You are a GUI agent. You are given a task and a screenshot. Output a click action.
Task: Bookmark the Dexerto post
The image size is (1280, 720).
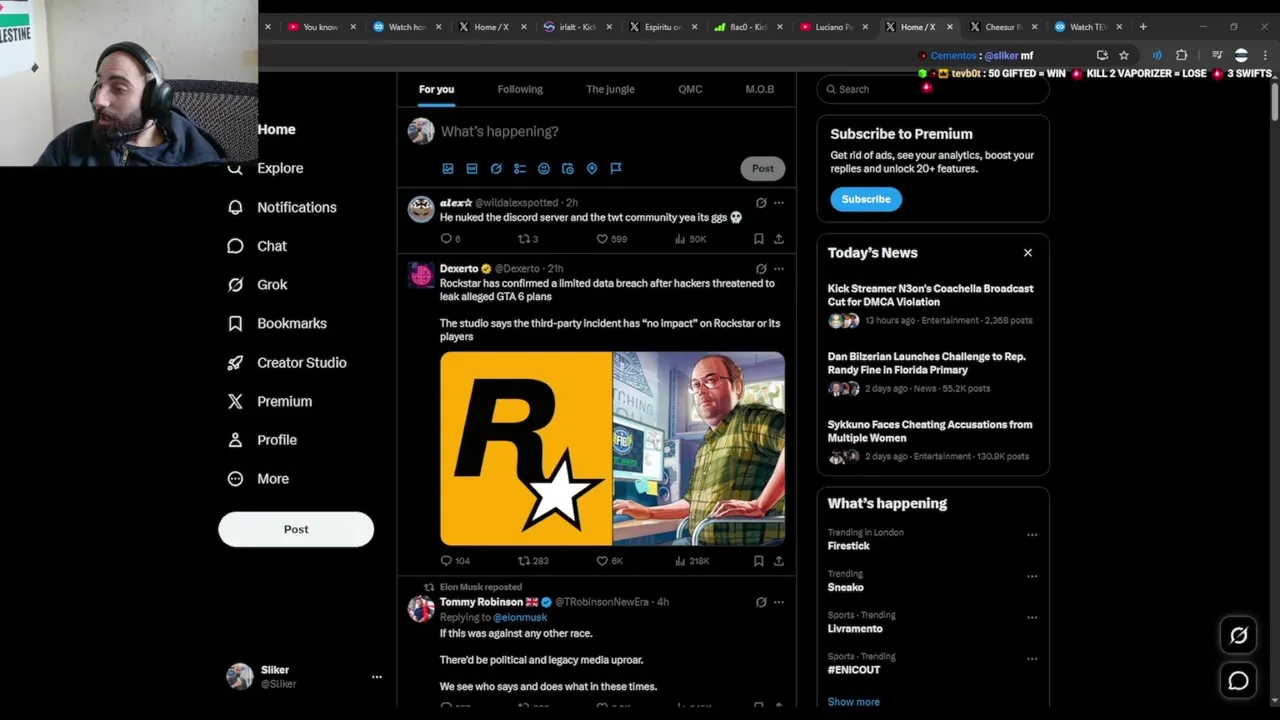click(x=758, y=561)
